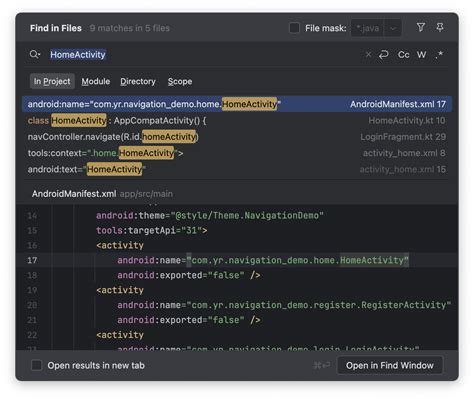The height and width of the screenshot is (399, 474).
Task: Select the Scope tab
Action: 180,81
